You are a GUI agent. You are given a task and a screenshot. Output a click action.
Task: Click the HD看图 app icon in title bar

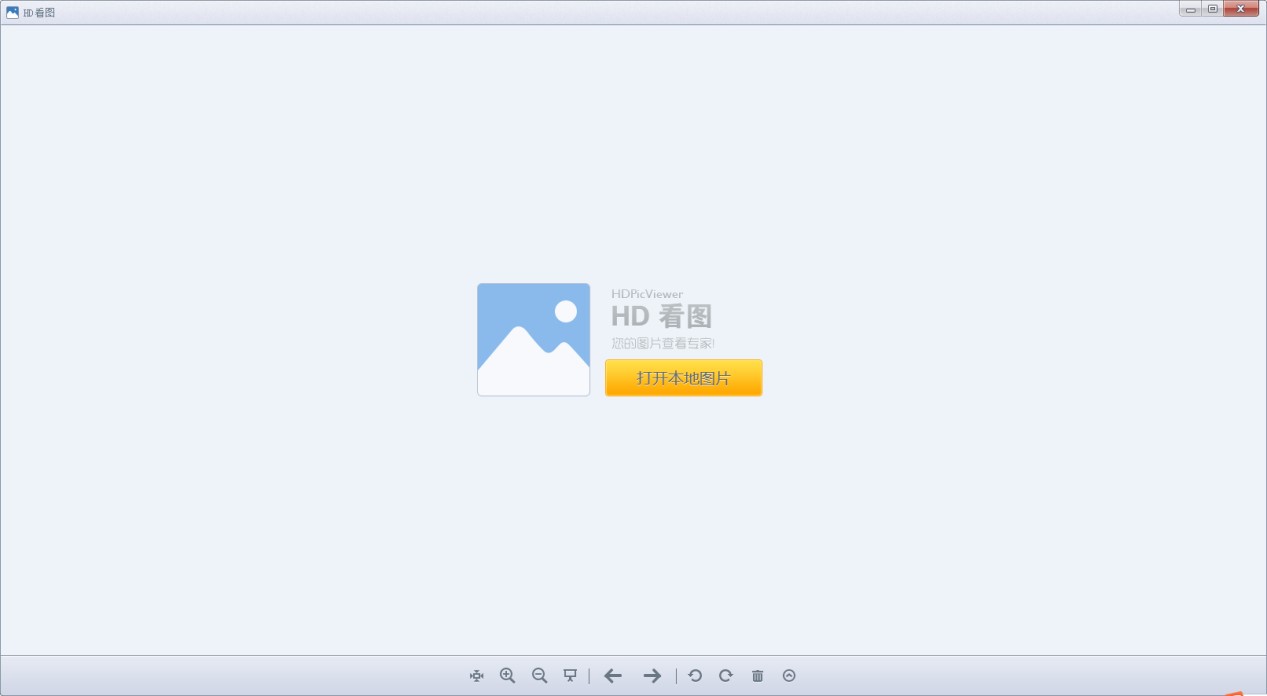click(12, 12)
